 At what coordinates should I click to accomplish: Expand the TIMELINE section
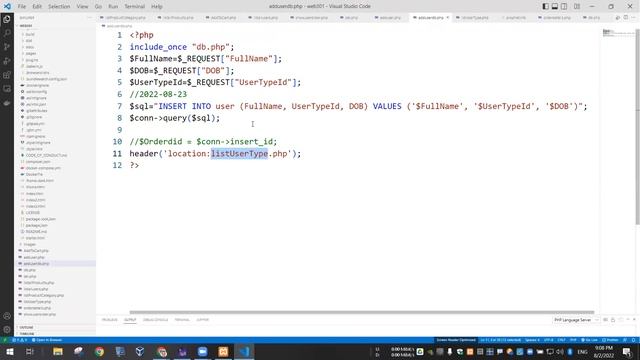pos(27,333)
